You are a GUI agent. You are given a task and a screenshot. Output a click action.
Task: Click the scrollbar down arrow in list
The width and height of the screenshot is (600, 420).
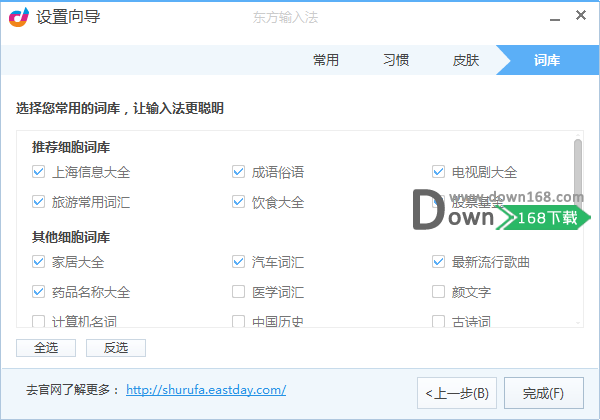point(578,324)
